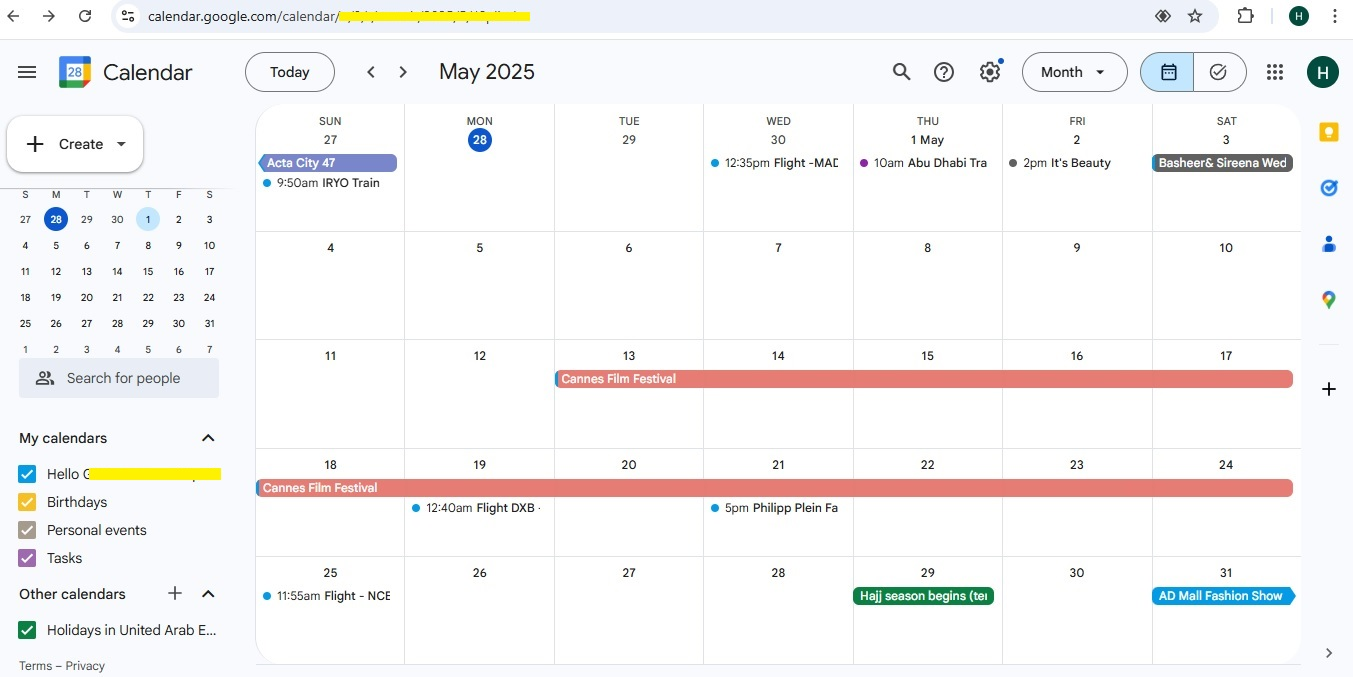Click the Create button
The image size is (1353, 677).
point(75,144)
